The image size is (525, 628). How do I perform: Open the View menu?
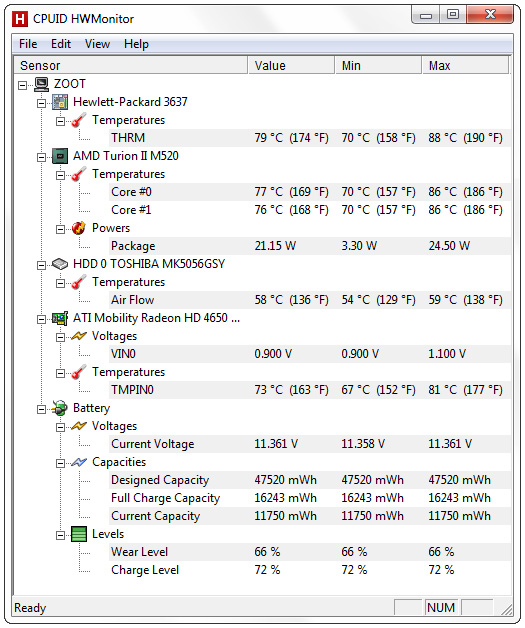coord(97,44)
